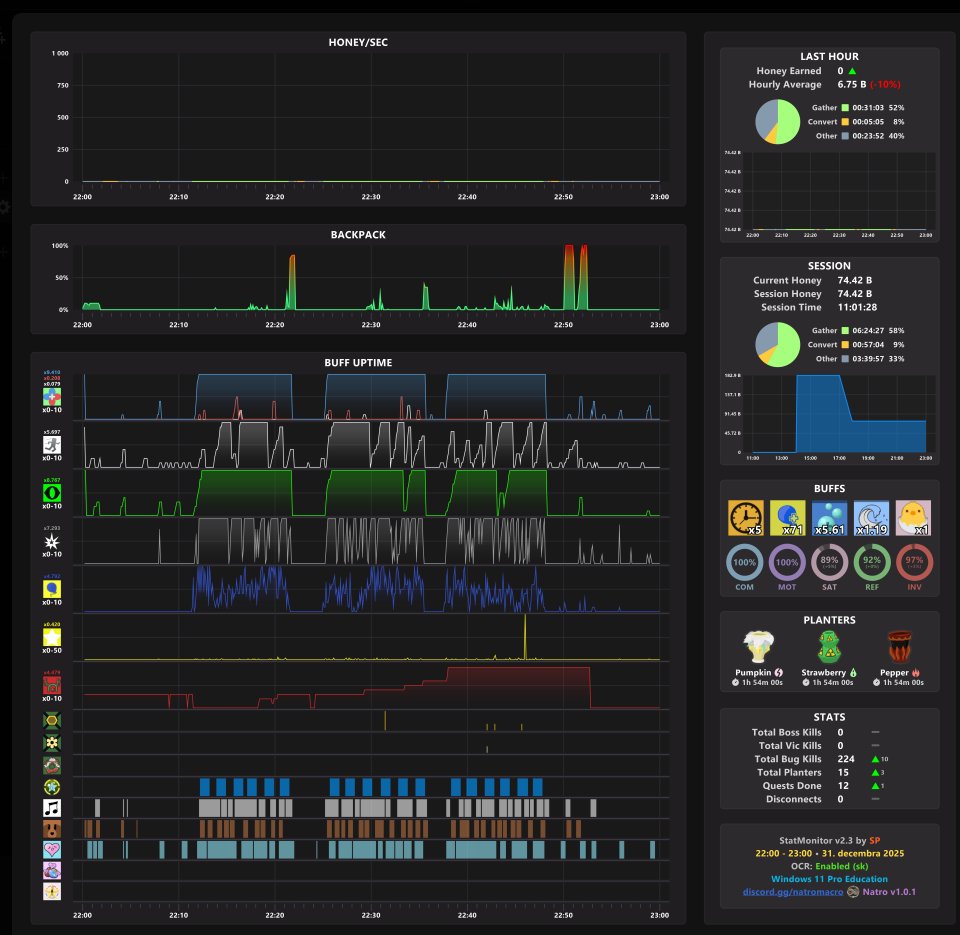This screenshot has width=960, height=935.
Task: Click the Natro logo beside Natro v1.0.1
Action: (853, 892)
